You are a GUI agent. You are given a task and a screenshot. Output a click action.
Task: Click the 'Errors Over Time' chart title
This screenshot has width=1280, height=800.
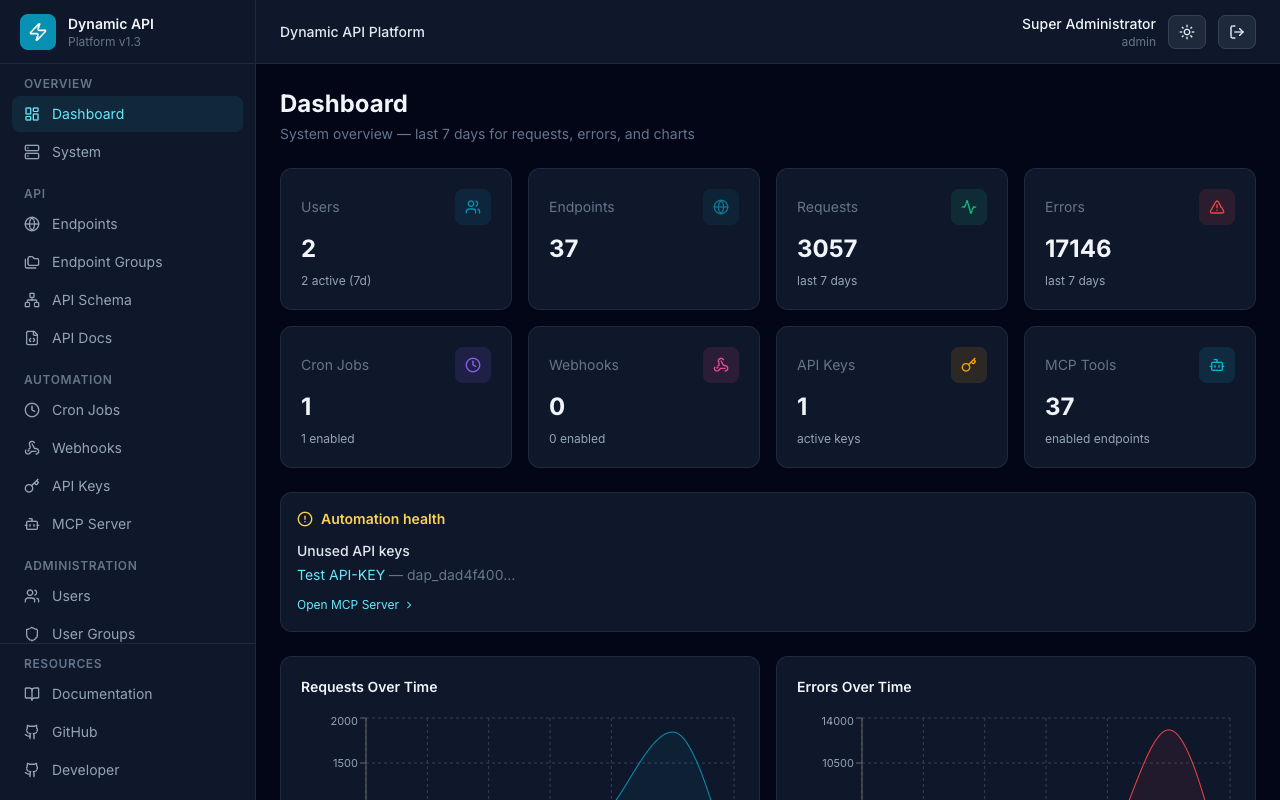click(x=854, y=687)
